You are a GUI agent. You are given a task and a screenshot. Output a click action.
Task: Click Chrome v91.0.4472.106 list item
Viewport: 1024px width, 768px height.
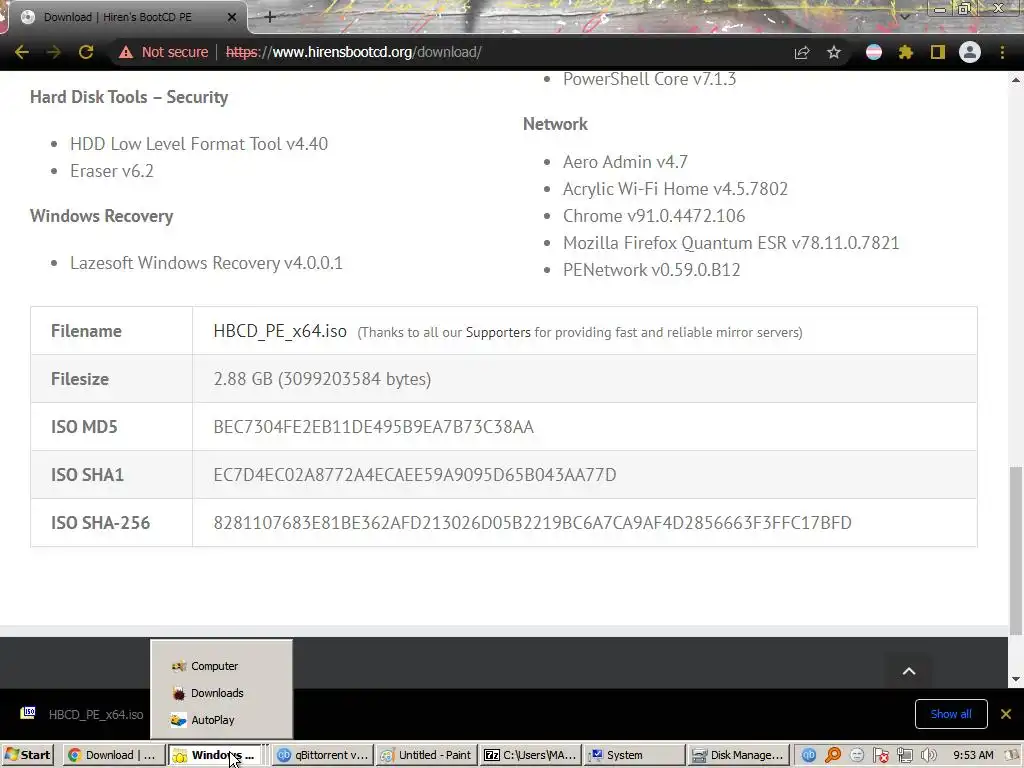tap(654, 216)
